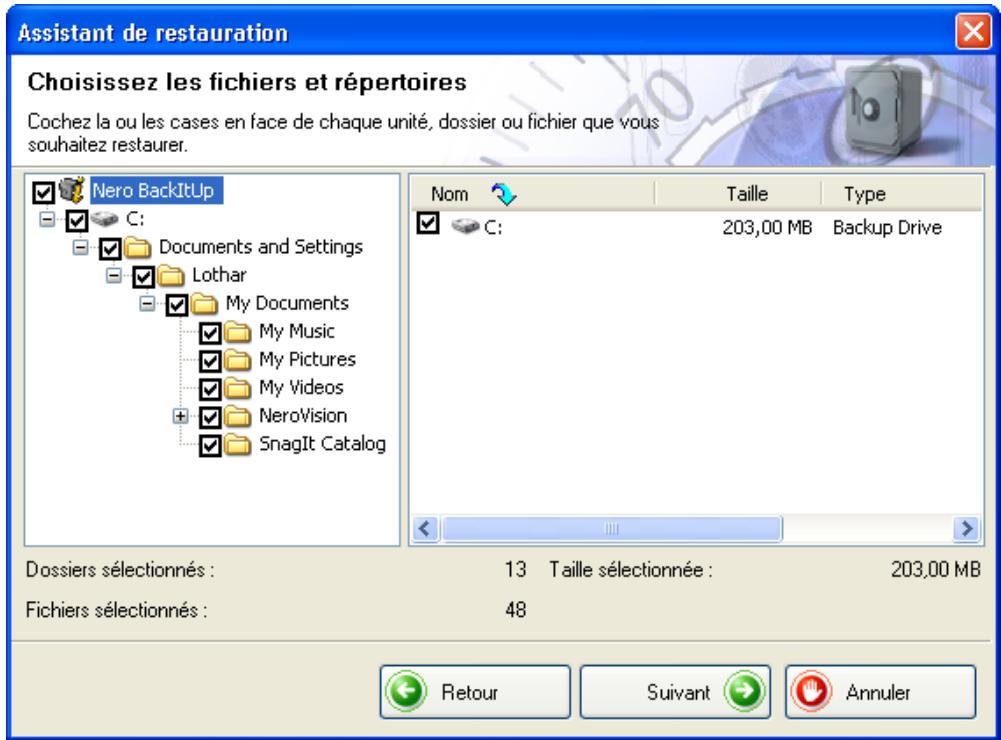Click the Lothar folder icon

[170, 275]
